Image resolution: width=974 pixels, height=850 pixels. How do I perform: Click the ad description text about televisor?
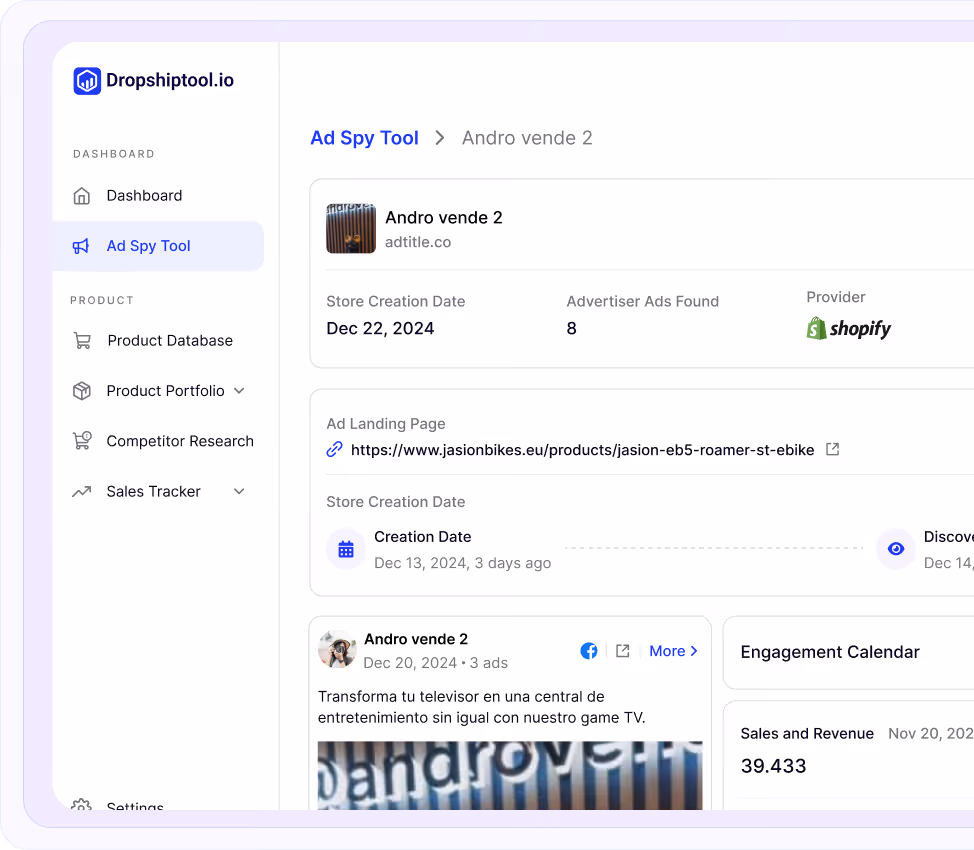point(481,707)
